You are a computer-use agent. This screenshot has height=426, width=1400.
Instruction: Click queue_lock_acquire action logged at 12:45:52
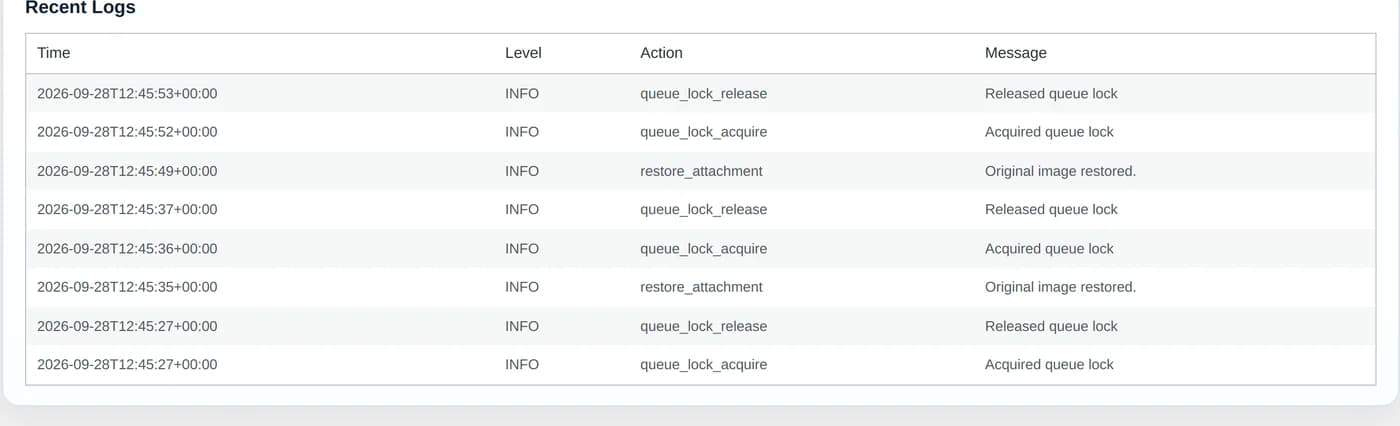coord(703,132)
